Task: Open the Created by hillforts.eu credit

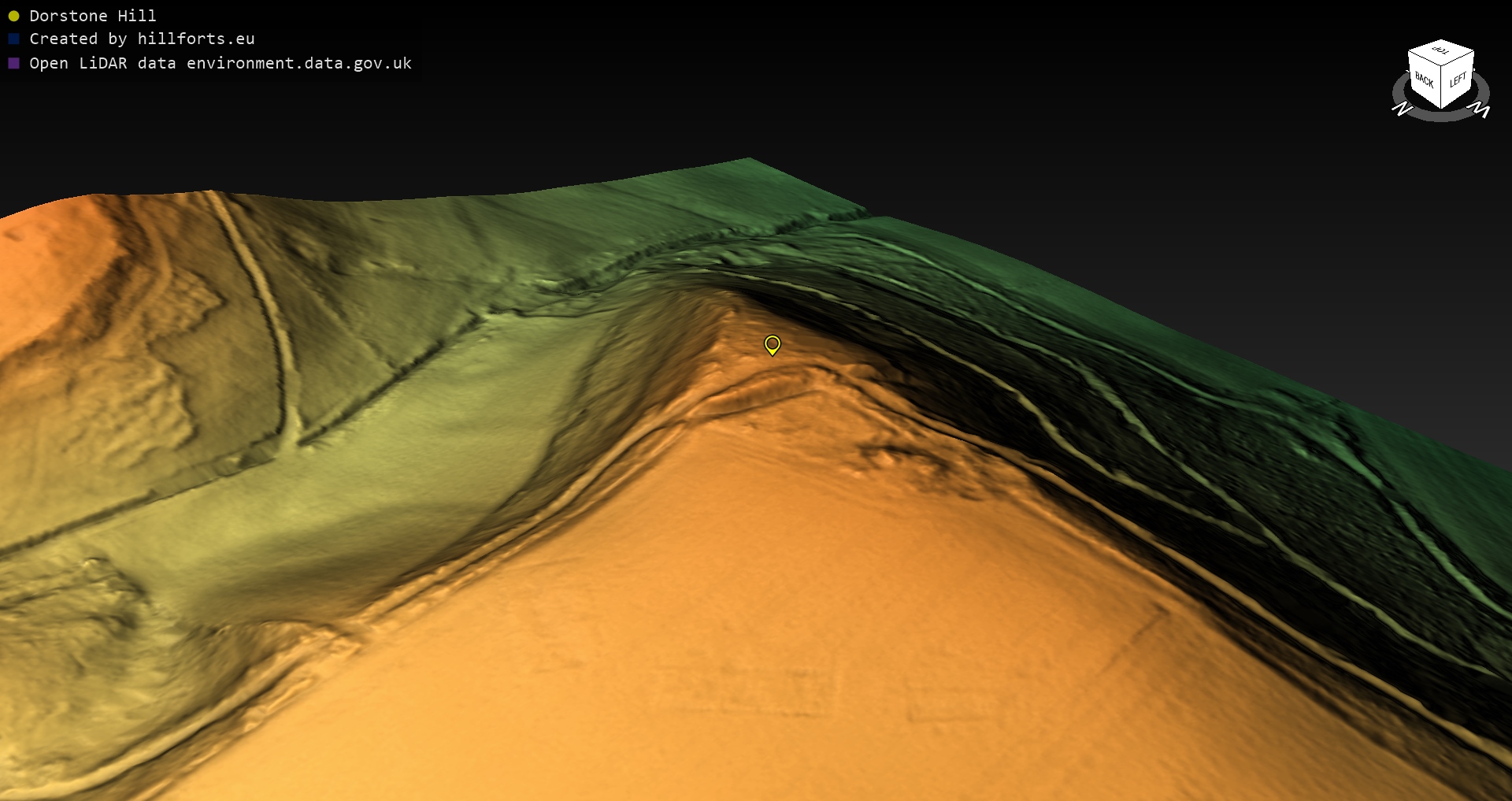Action: [x=142, y=39]
